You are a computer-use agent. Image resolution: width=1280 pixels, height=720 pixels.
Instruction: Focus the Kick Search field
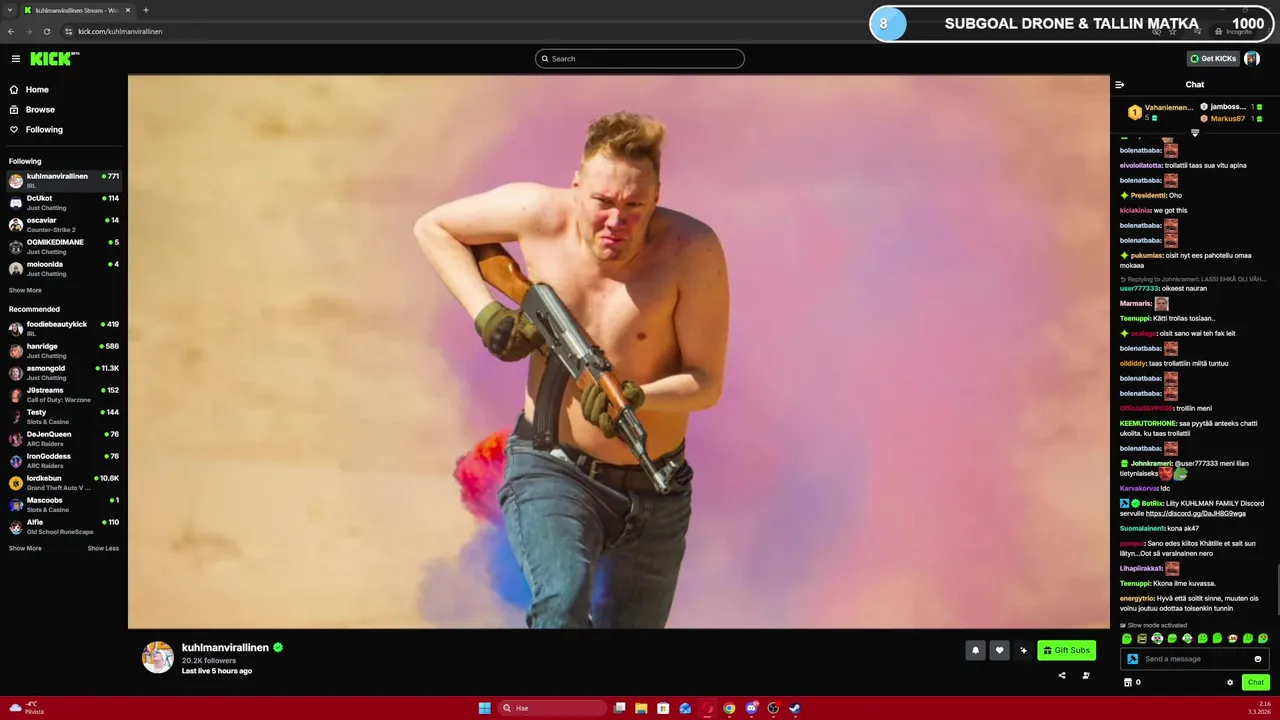tap(640, 59)
